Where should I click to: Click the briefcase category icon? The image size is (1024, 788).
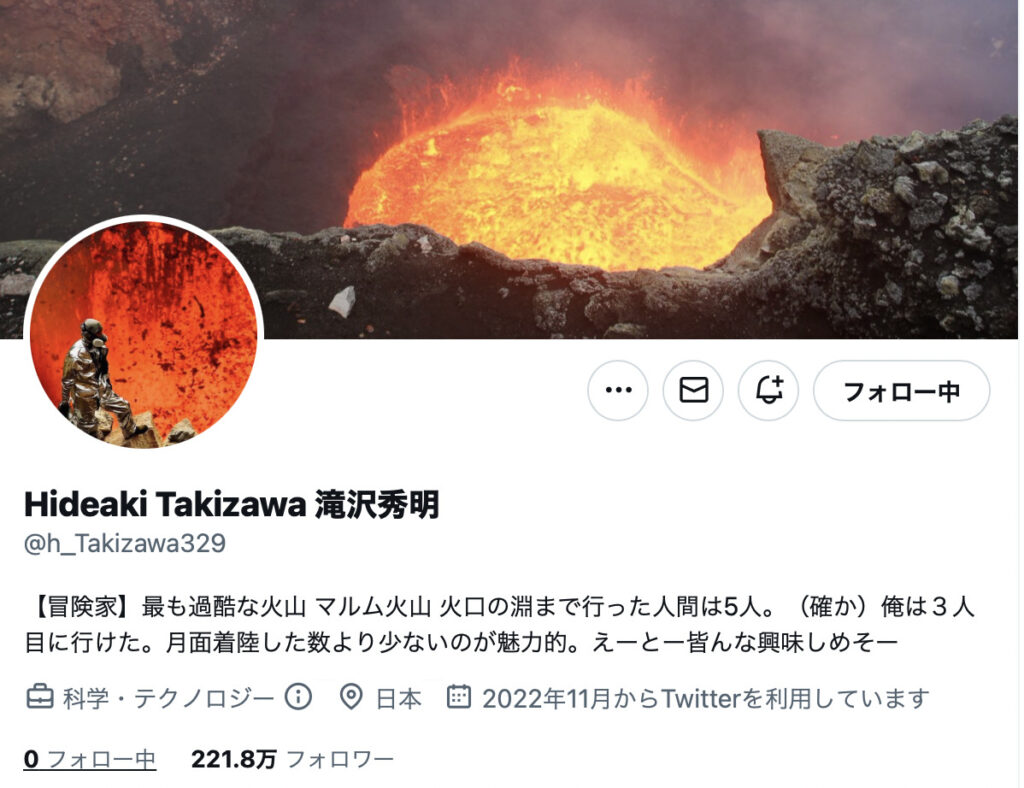(x=39, y=697)
